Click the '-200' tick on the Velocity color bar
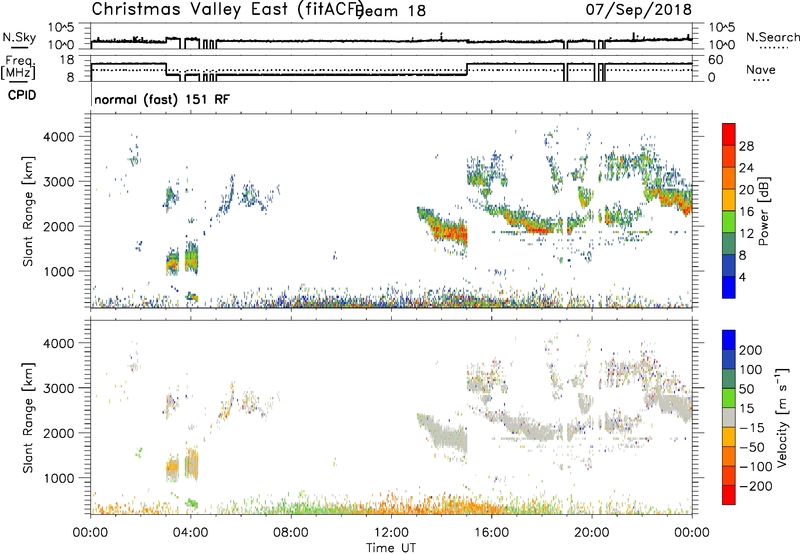 [x=756, y=486]
